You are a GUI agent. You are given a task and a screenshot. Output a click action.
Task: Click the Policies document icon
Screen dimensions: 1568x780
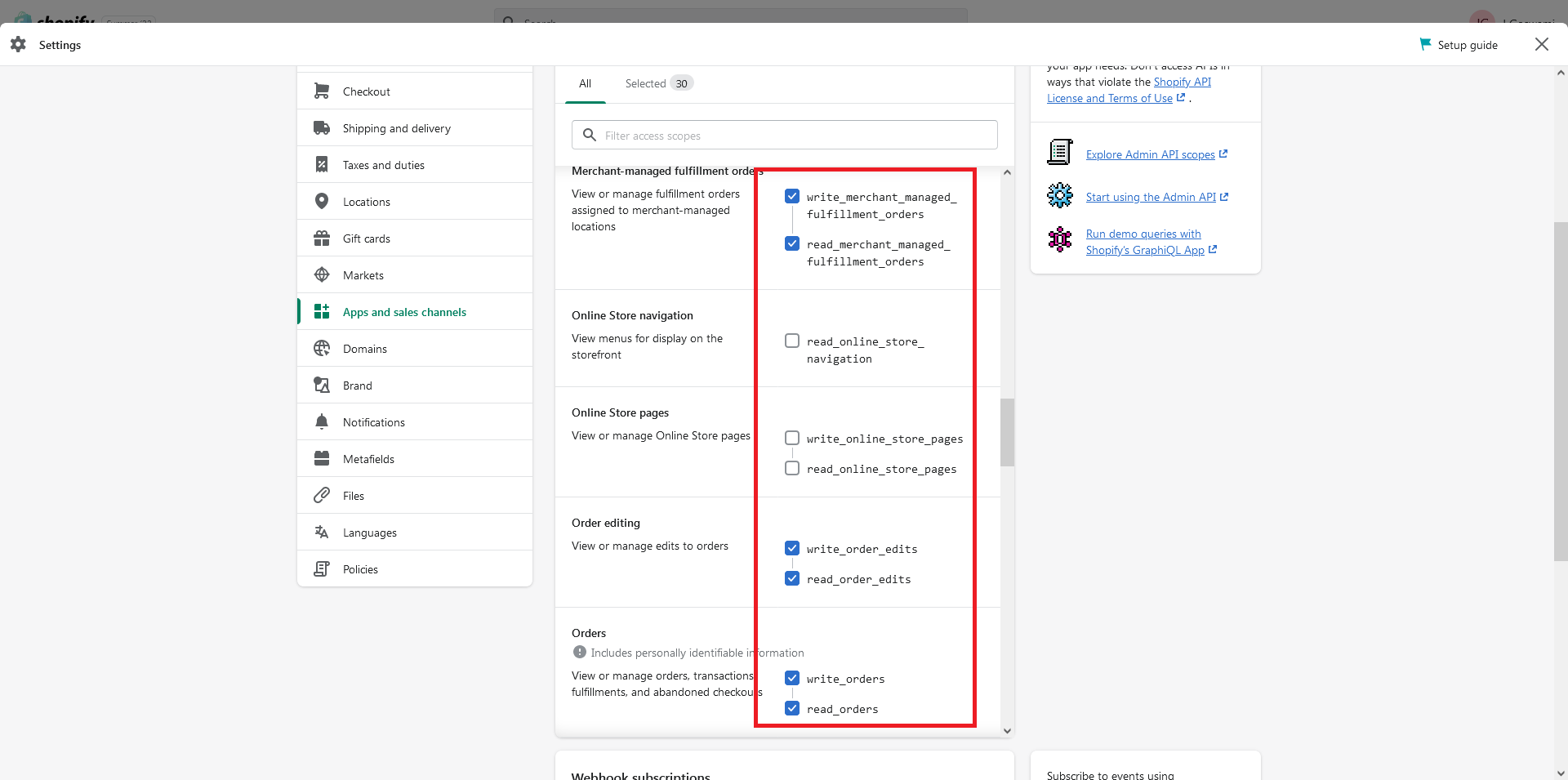(x=322, y=569)
